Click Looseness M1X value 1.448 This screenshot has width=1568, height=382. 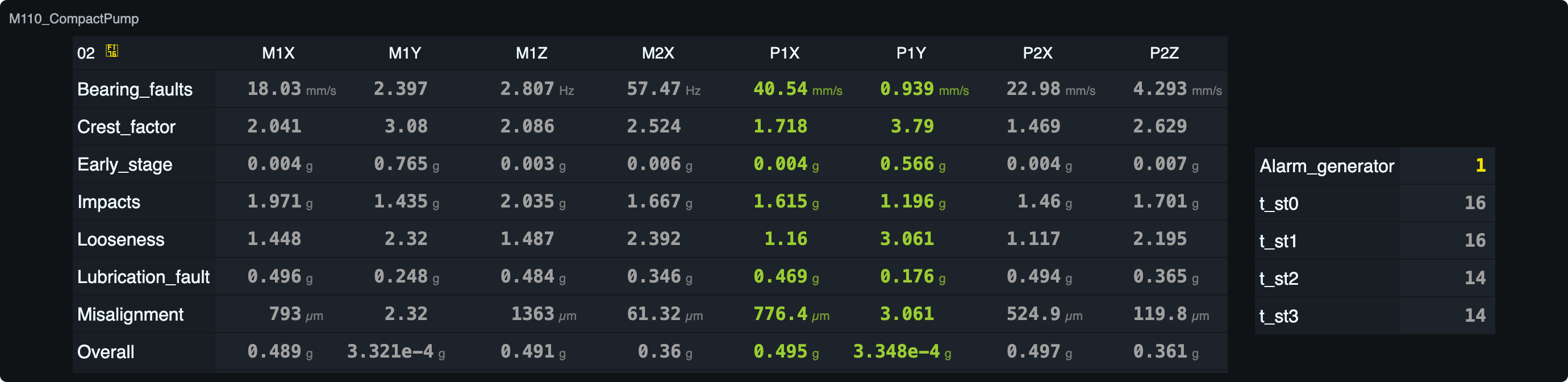click(x=274, y=239)
